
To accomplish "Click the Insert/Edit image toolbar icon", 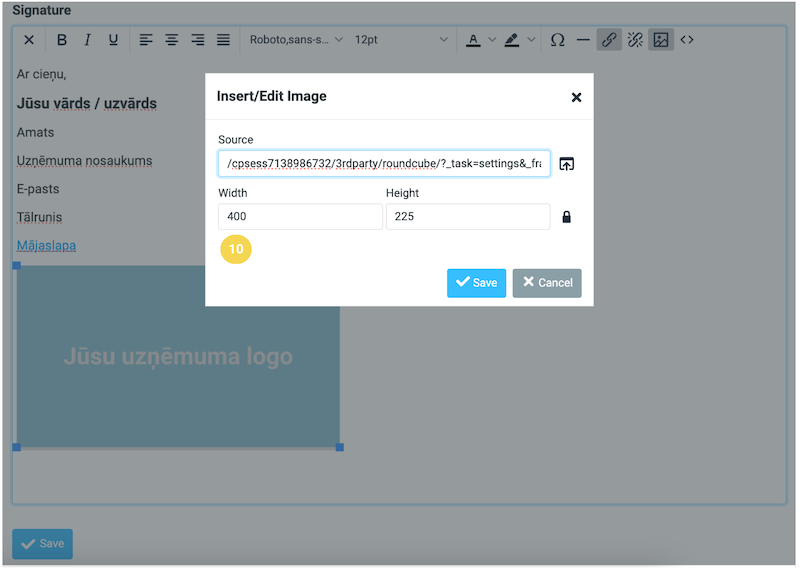I will (x=660, y=40).
